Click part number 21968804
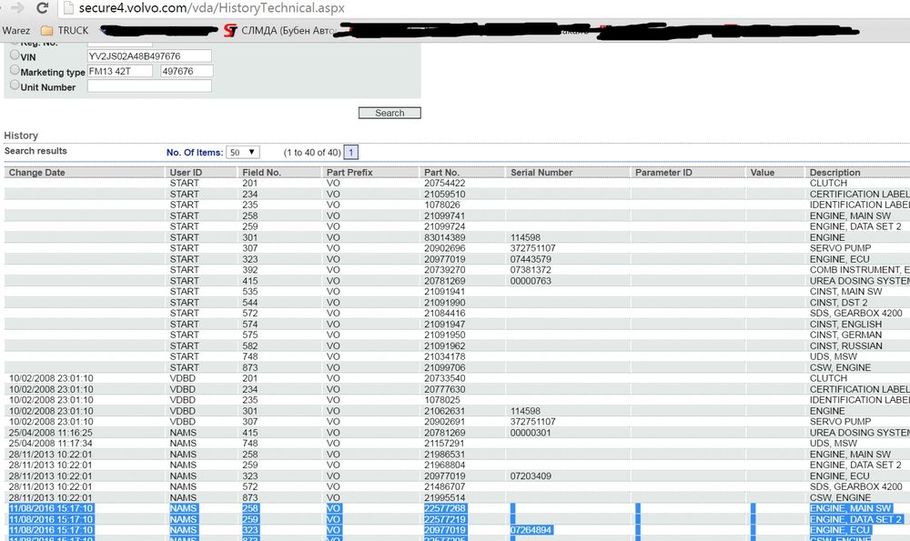 click(x=445, y=466)
